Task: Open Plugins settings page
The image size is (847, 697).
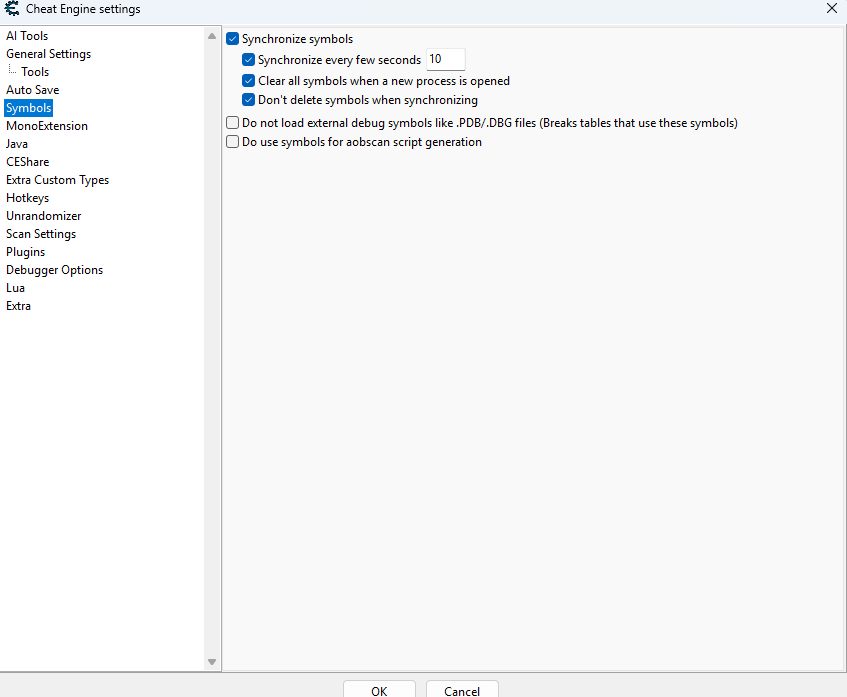Action: pos(25,252)
